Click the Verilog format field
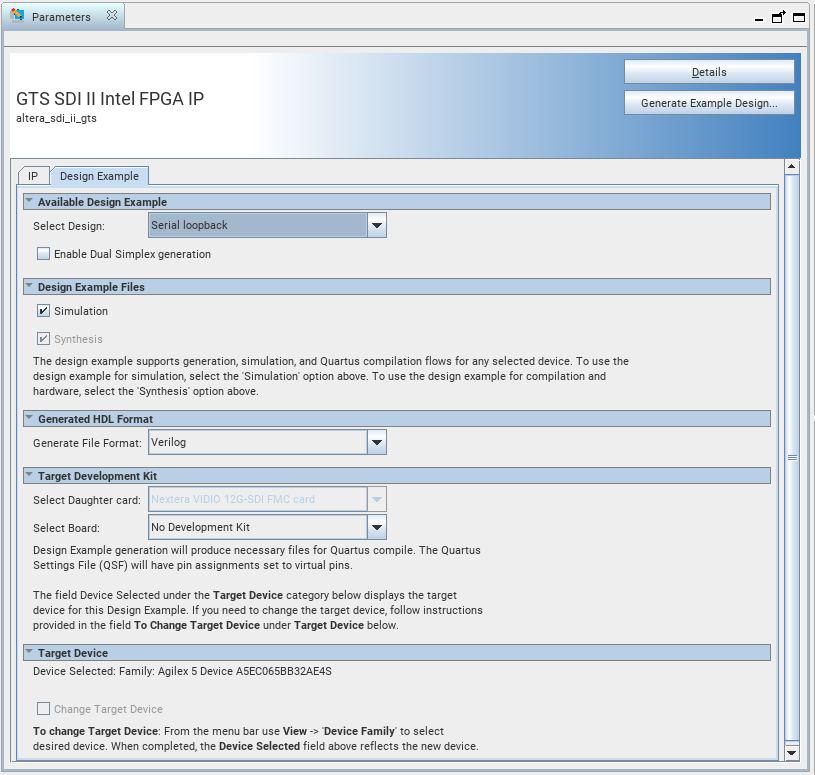815x775 pixels. (258, 442)
